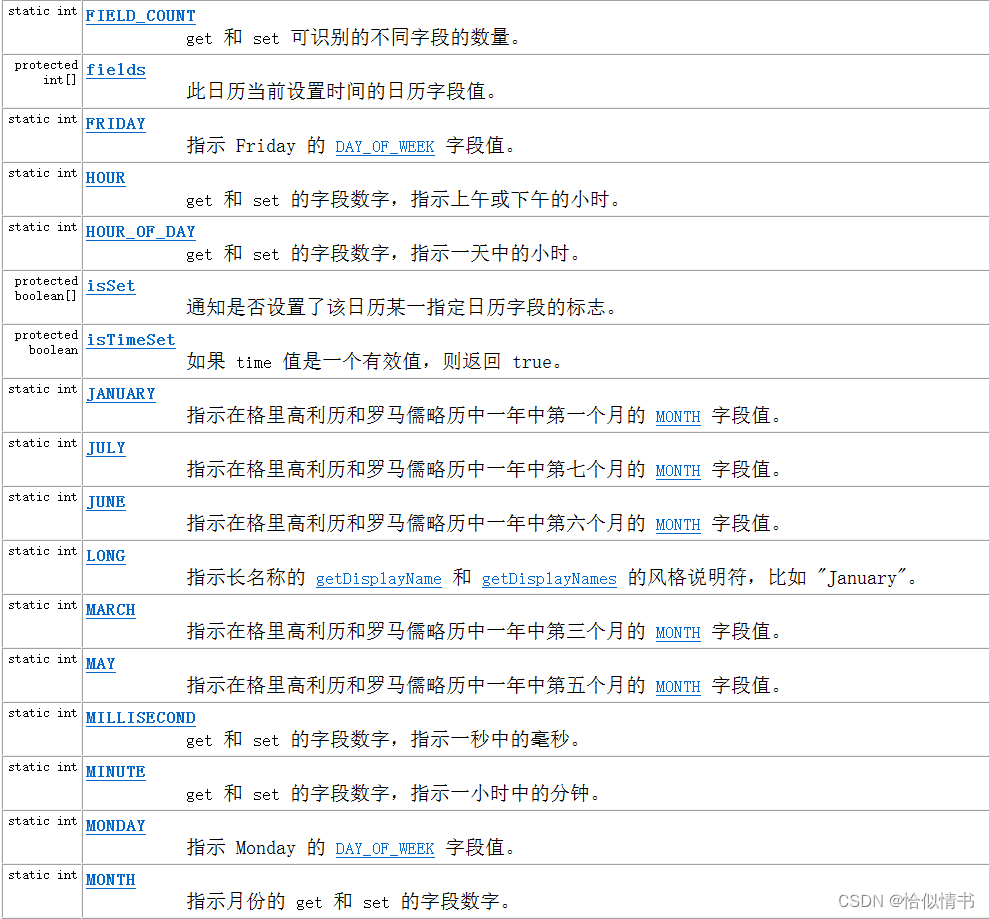Click the MILLISECOND hyperlink
The image size is (989, 919).
(140, 717)
